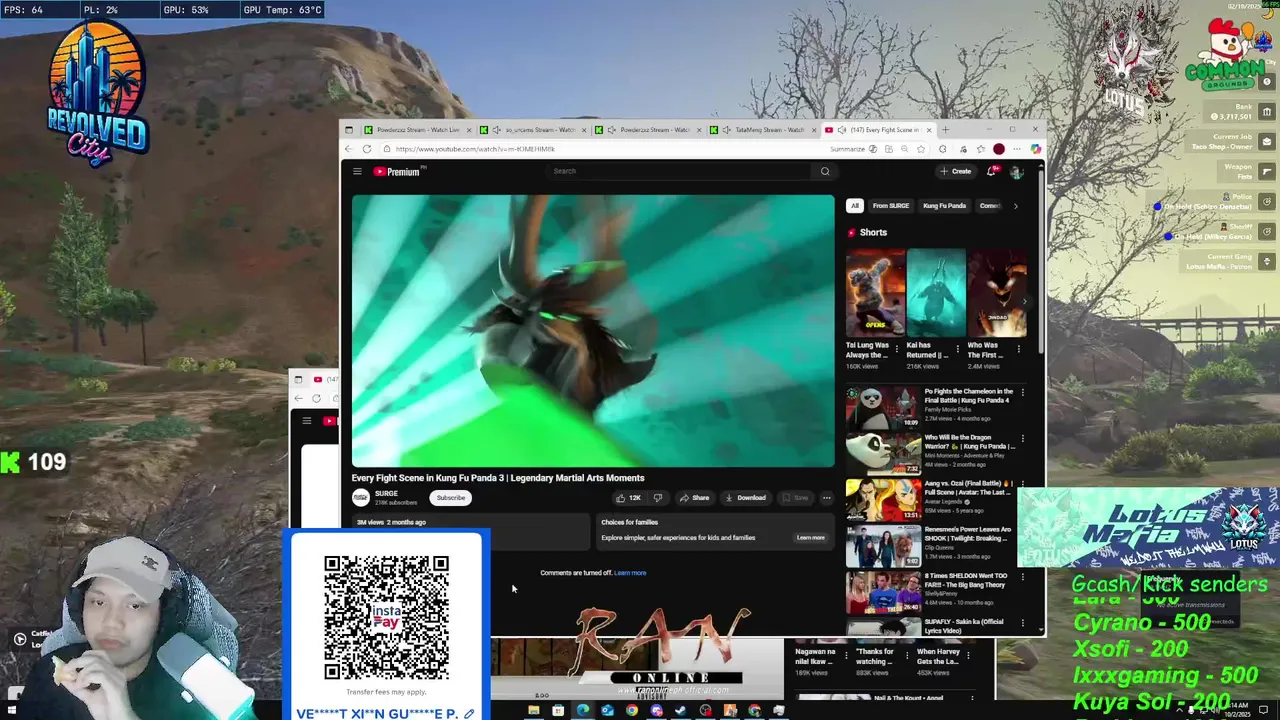Select the From SURGE filter chip

[891, 206]
